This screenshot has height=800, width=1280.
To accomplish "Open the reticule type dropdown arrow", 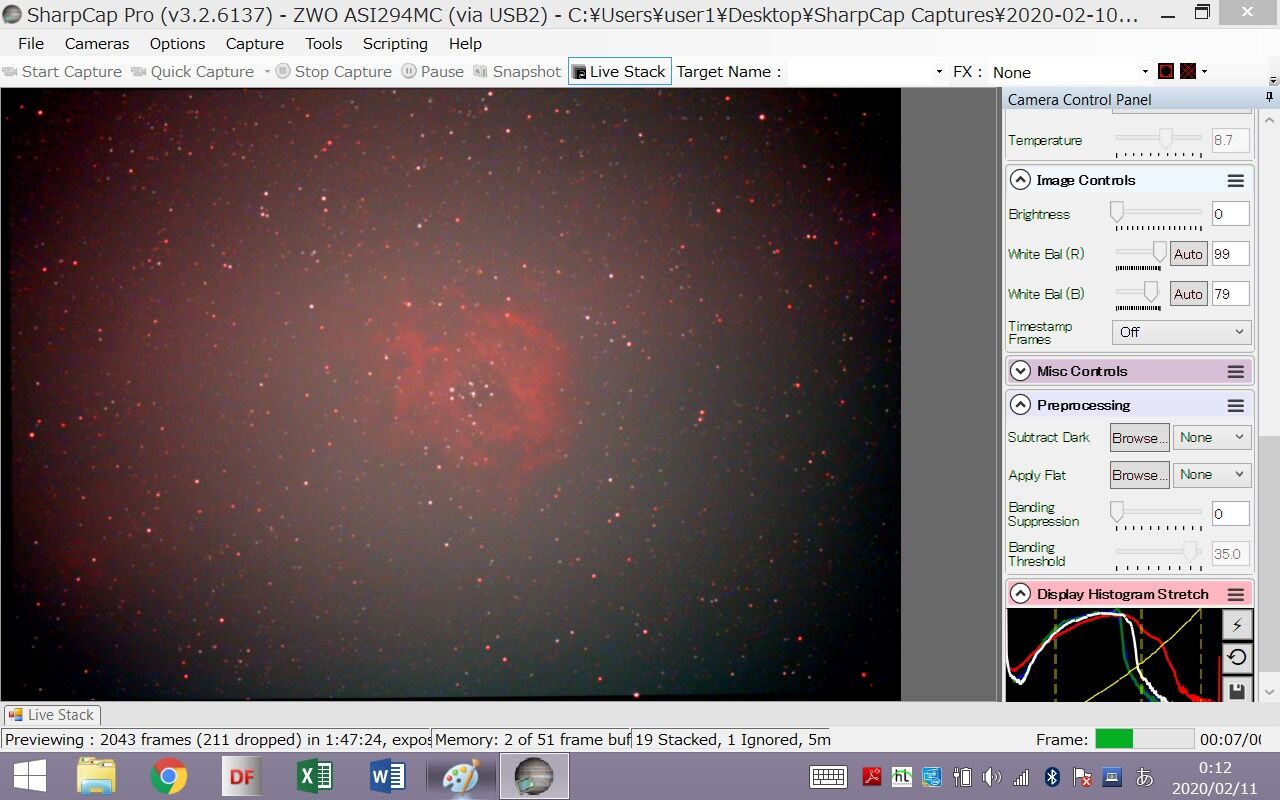I will pos(1204,72).
